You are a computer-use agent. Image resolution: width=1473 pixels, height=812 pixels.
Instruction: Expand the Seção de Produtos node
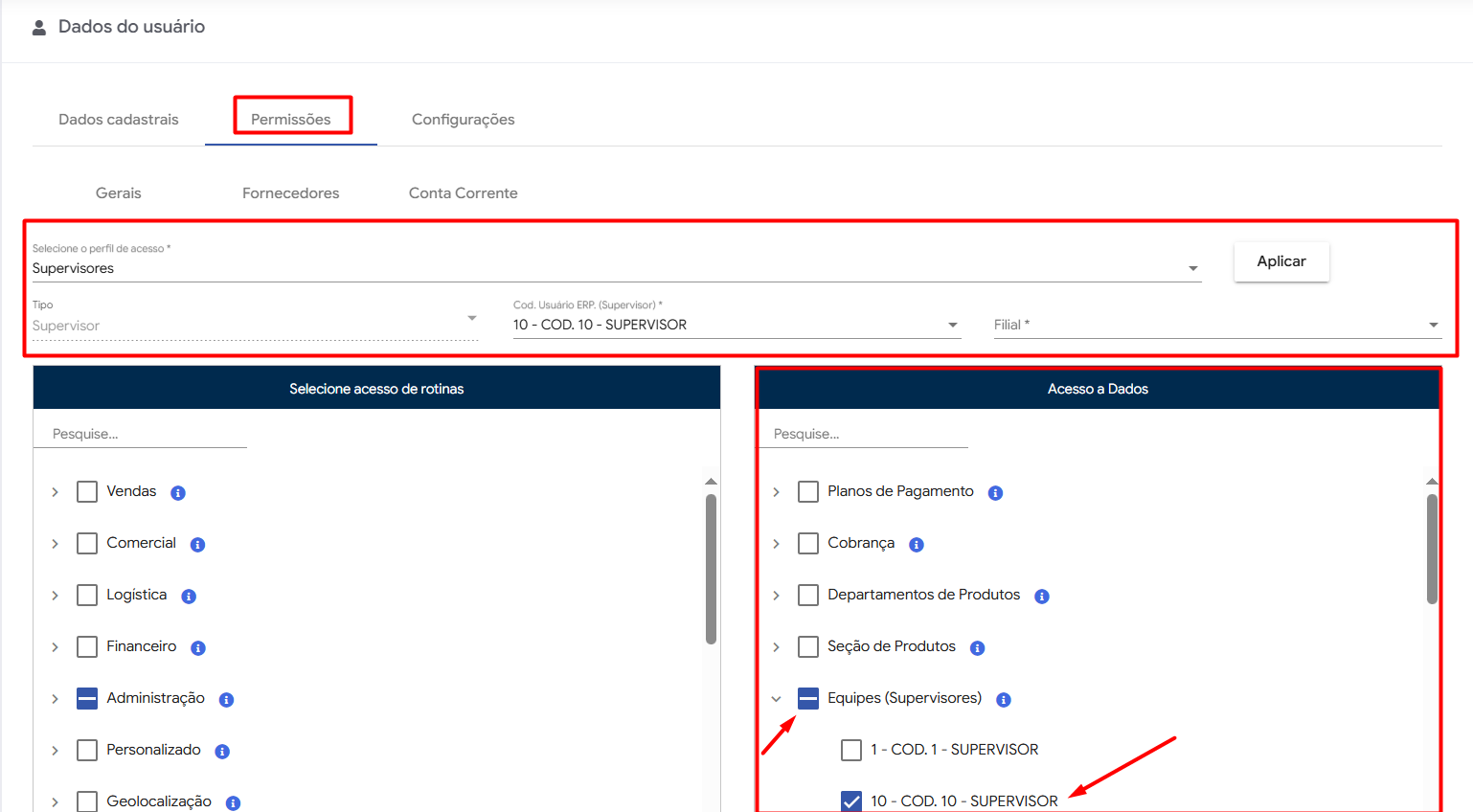click(x=777, y=647)
